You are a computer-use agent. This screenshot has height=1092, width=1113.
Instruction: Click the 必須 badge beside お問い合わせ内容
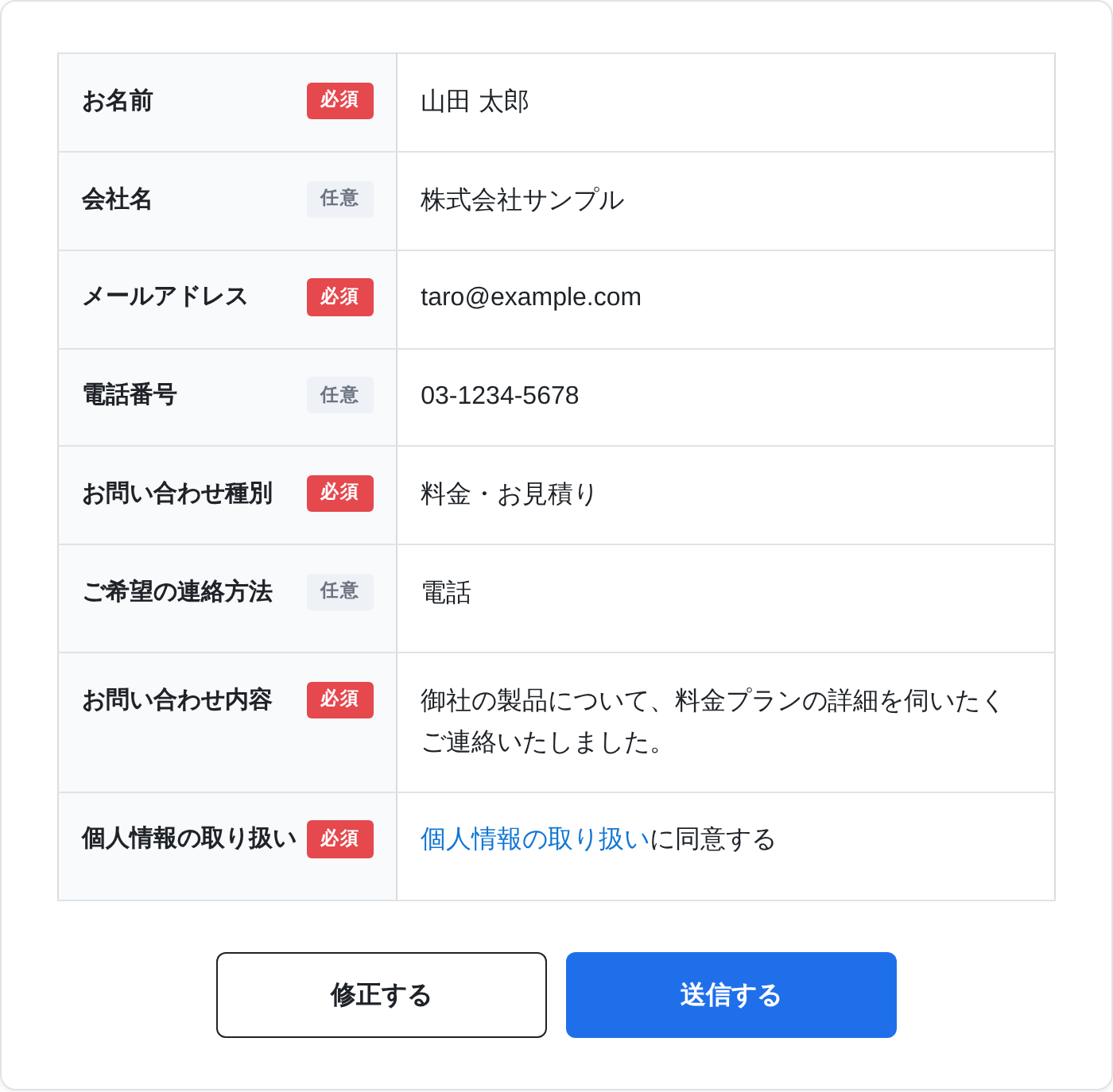click(x=340, y=700)
